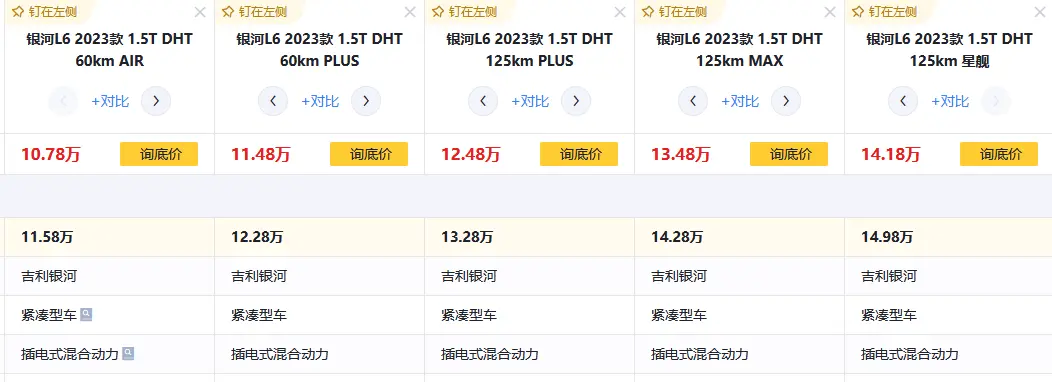Click 询底价 for the 11.48万 model
The width and height of the screenshot is (1052, 382).
click(369, 154)
